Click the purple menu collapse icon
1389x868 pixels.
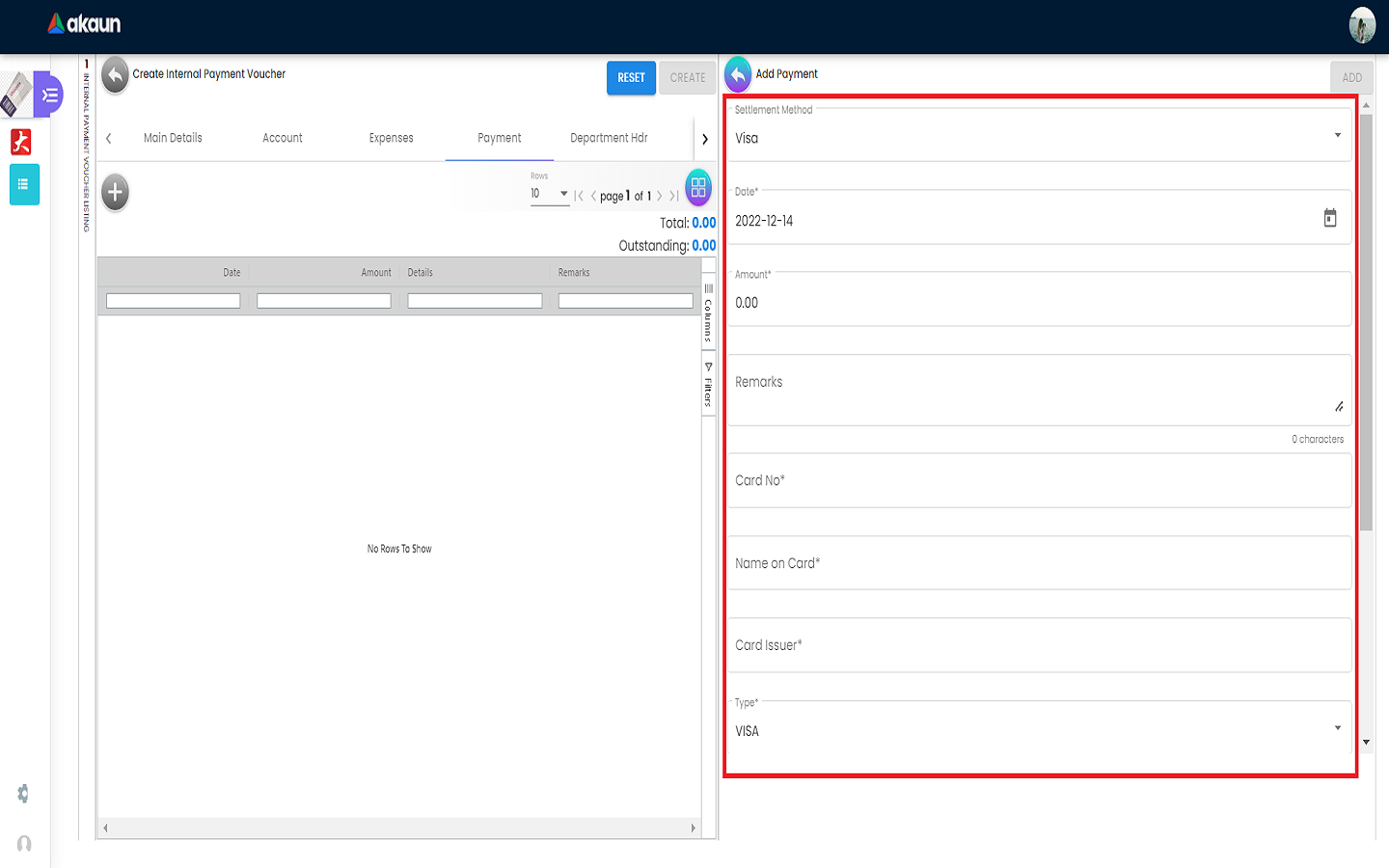[49, 95]
